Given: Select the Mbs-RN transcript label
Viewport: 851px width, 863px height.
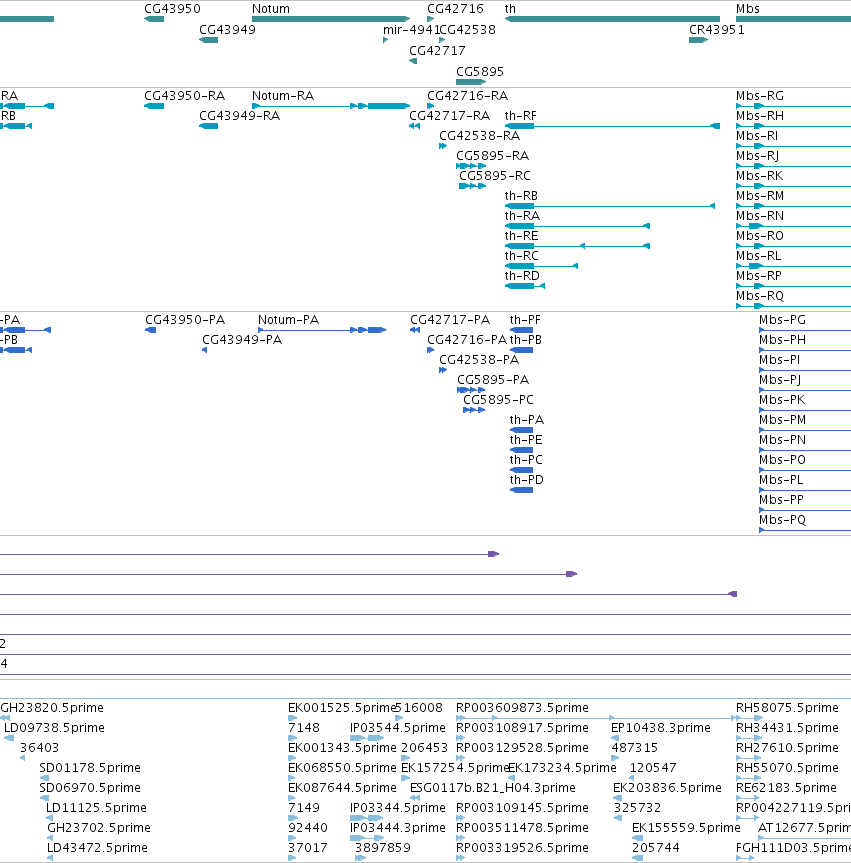Looking at the screenshot, I should (760, 216).
